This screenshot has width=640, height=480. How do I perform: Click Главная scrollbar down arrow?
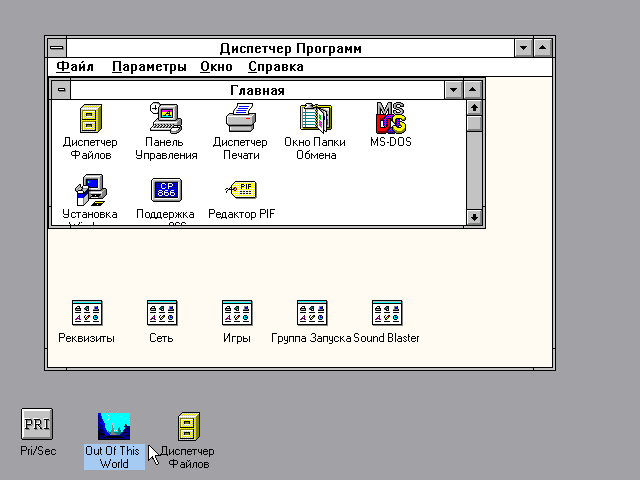(474, 217)
